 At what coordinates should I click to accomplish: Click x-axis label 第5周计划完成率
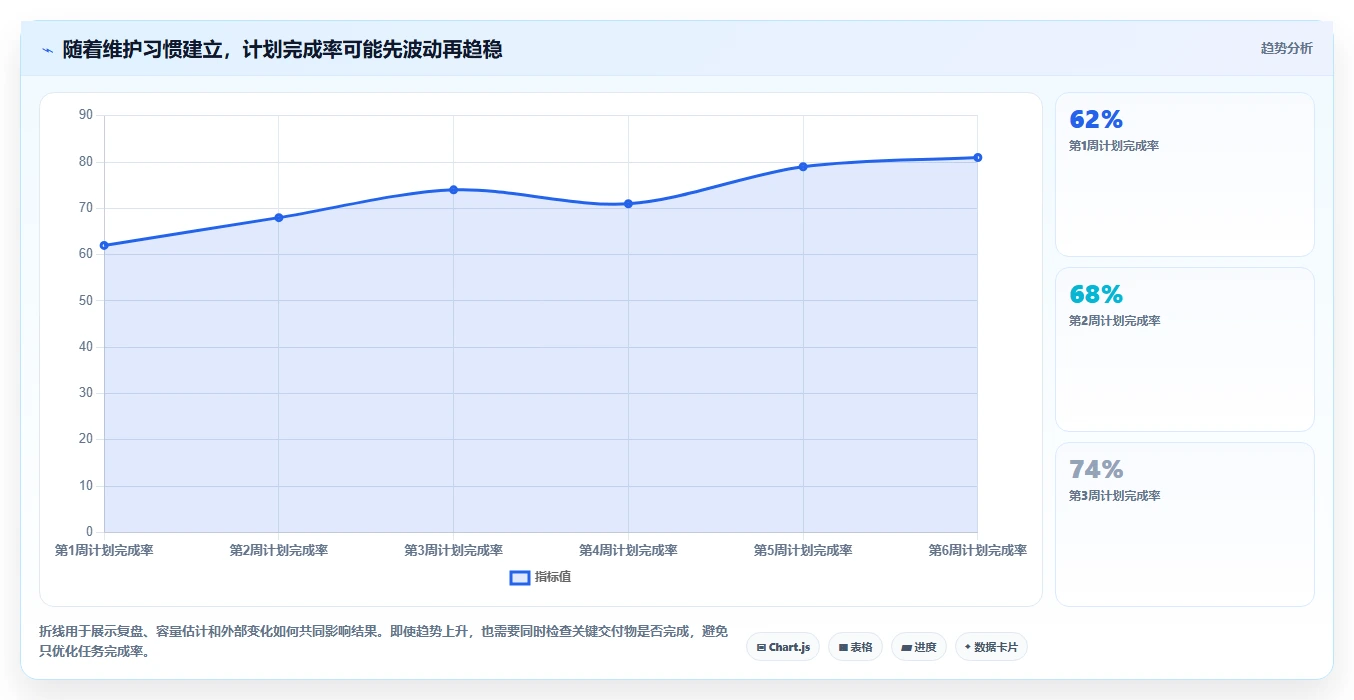[803, 551]
